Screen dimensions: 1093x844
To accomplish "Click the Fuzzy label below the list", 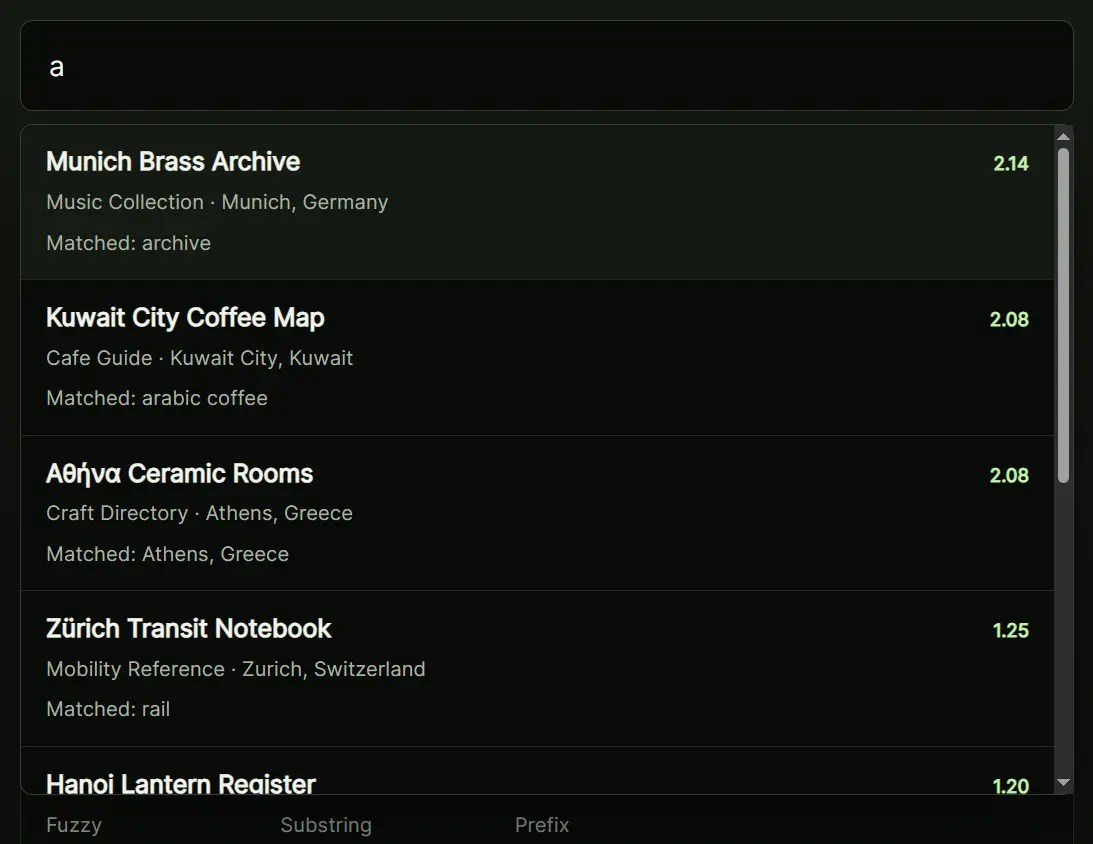I will tap(74, 825).
